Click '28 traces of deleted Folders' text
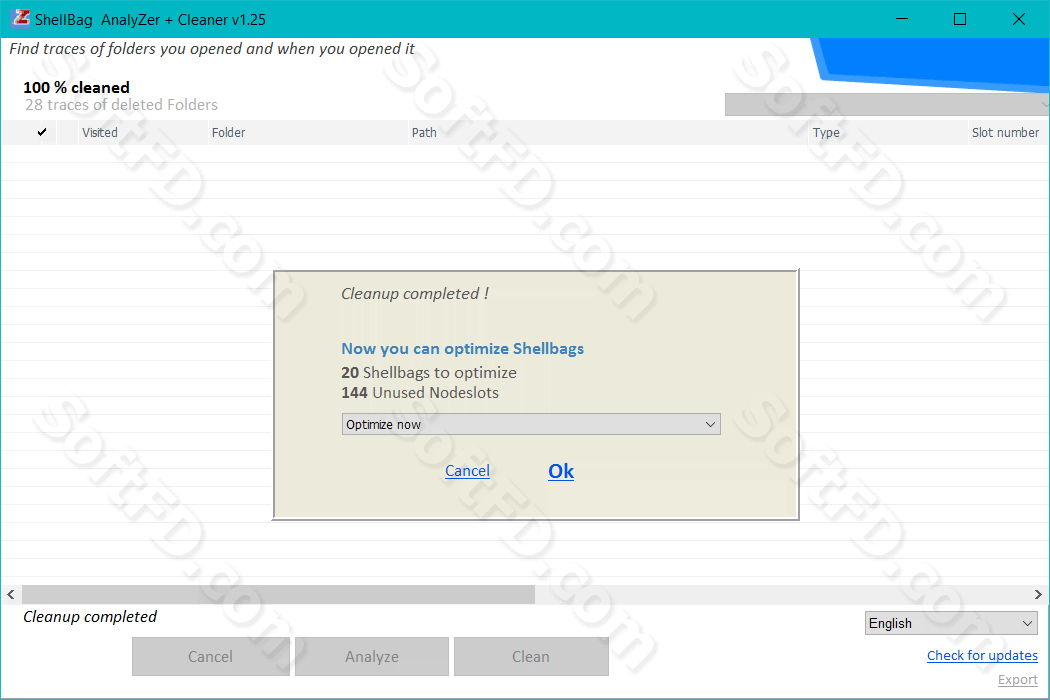The width and height of the screenshot is (1050, 700). click(x=121, y=104)
